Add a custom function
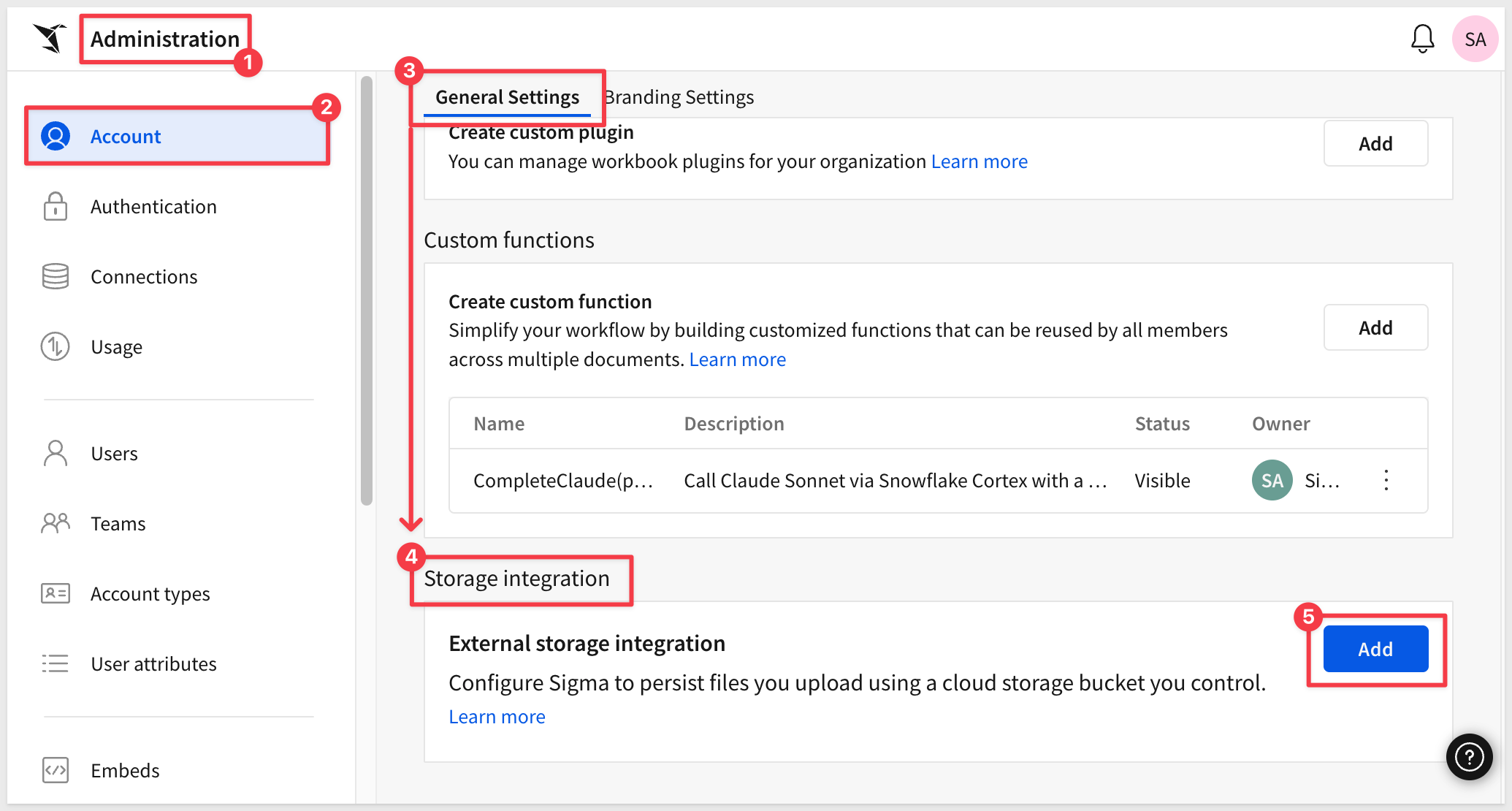The height and width of the screenshot is (811, 1512). point(1375,328)
